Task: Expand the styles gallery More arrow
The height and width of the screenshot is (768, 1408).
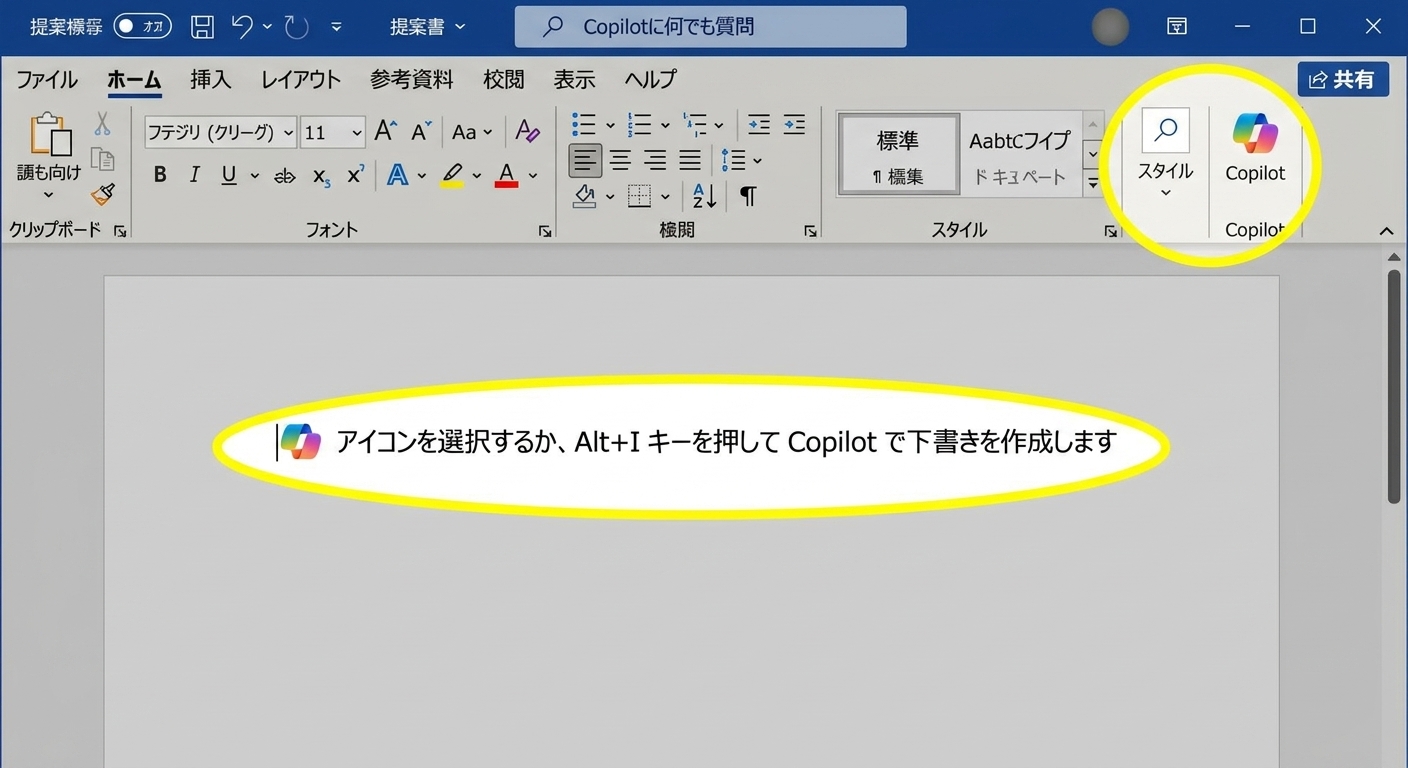Action: [x=1092, y=181]
